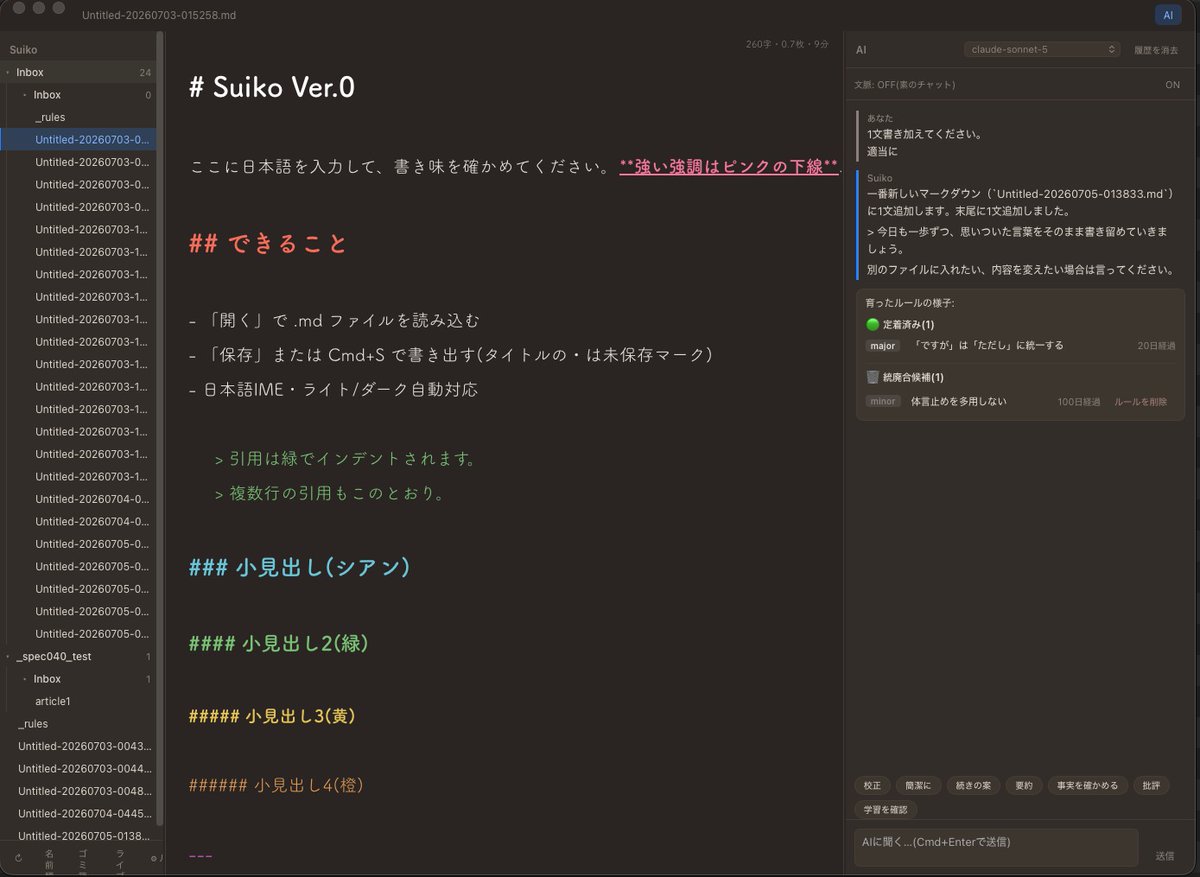The height and width of the screenshot is (877, 1200).
Task: Click the 事実を確かめる chip
Action: pos(1088,786)
